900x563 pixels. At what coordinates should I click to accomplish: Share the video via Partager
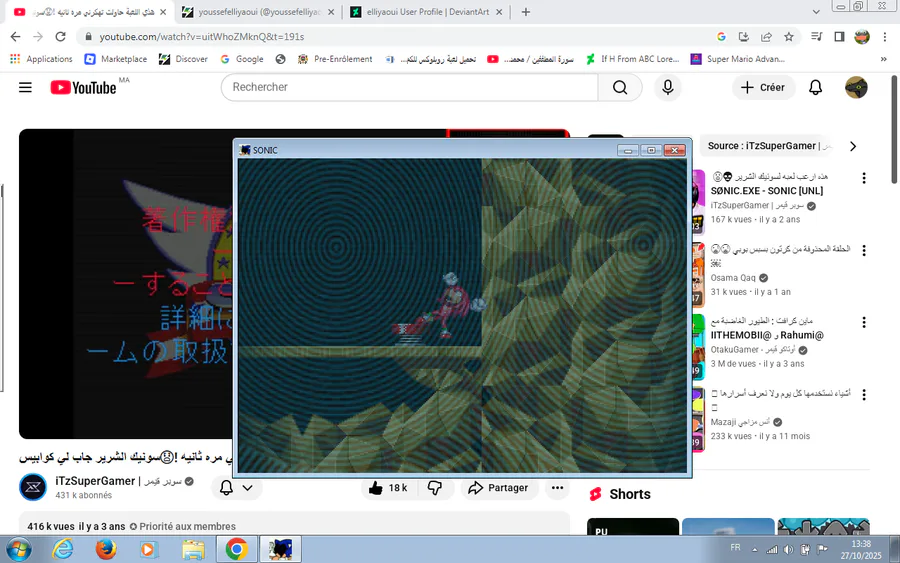click(x=498, y=488)
